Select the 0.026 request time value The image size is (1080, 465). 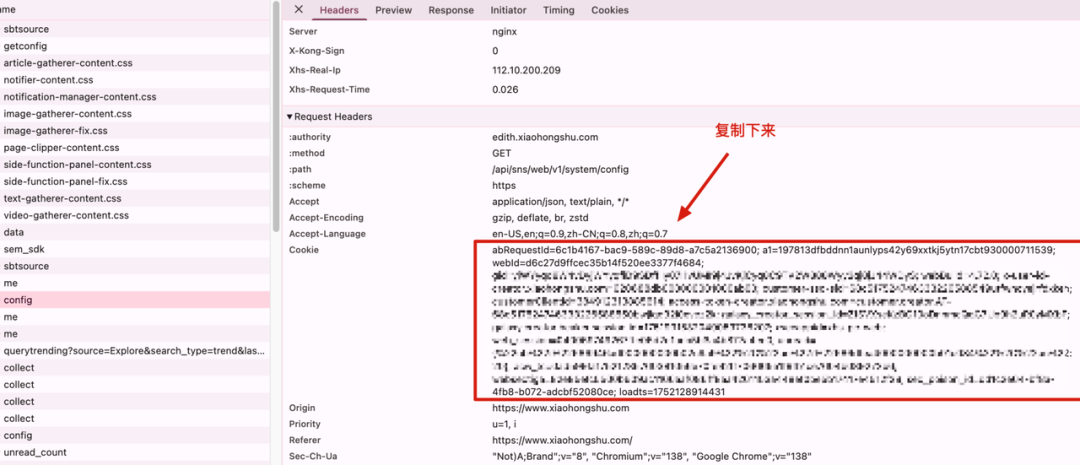point(505,90)
